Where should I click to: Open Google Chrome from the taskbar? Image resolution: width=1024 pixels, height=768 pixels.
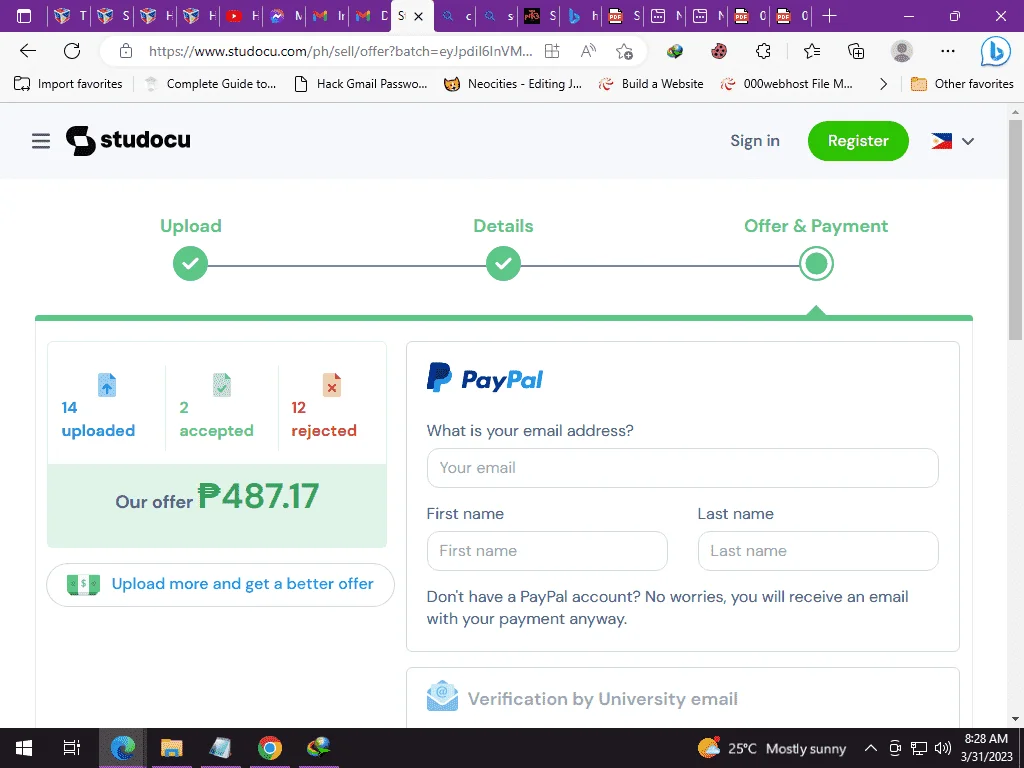point(270,748)
